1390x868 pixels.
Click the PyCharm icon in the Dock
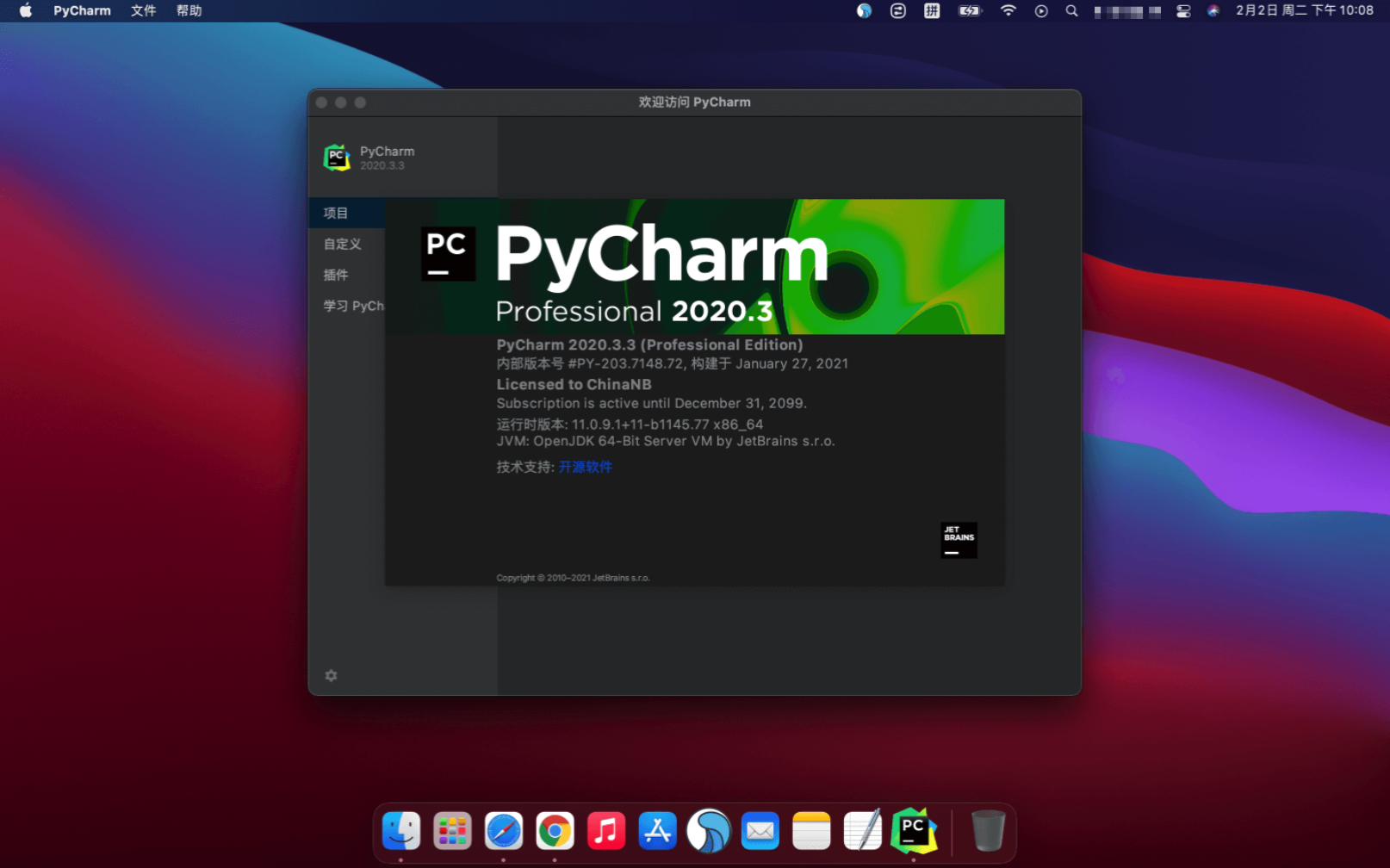914,831
